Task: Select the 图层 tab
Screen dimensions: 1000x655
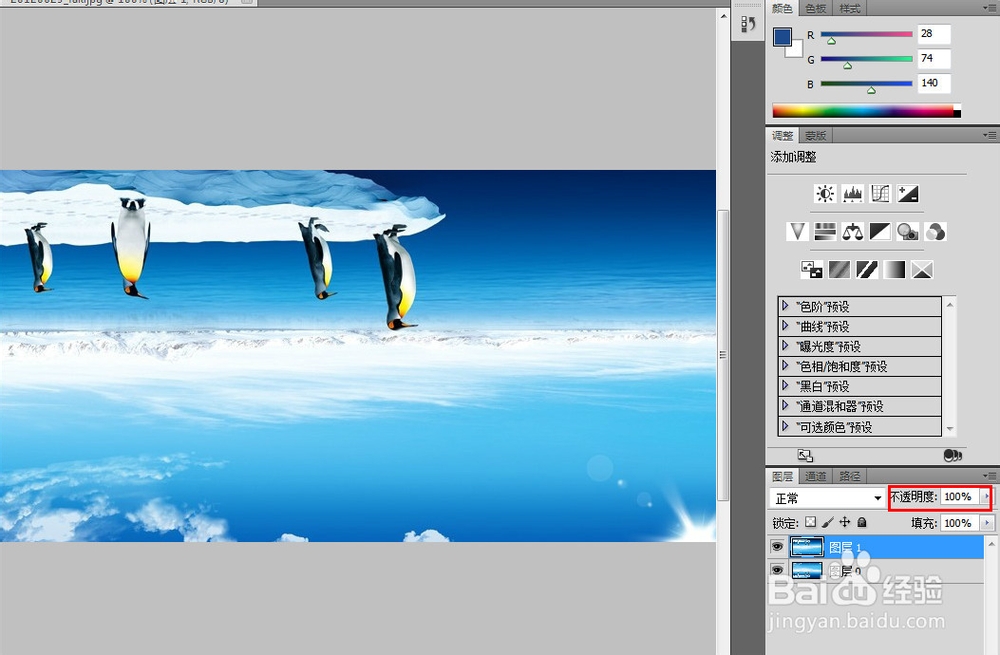Action: (x=782, y=476)
